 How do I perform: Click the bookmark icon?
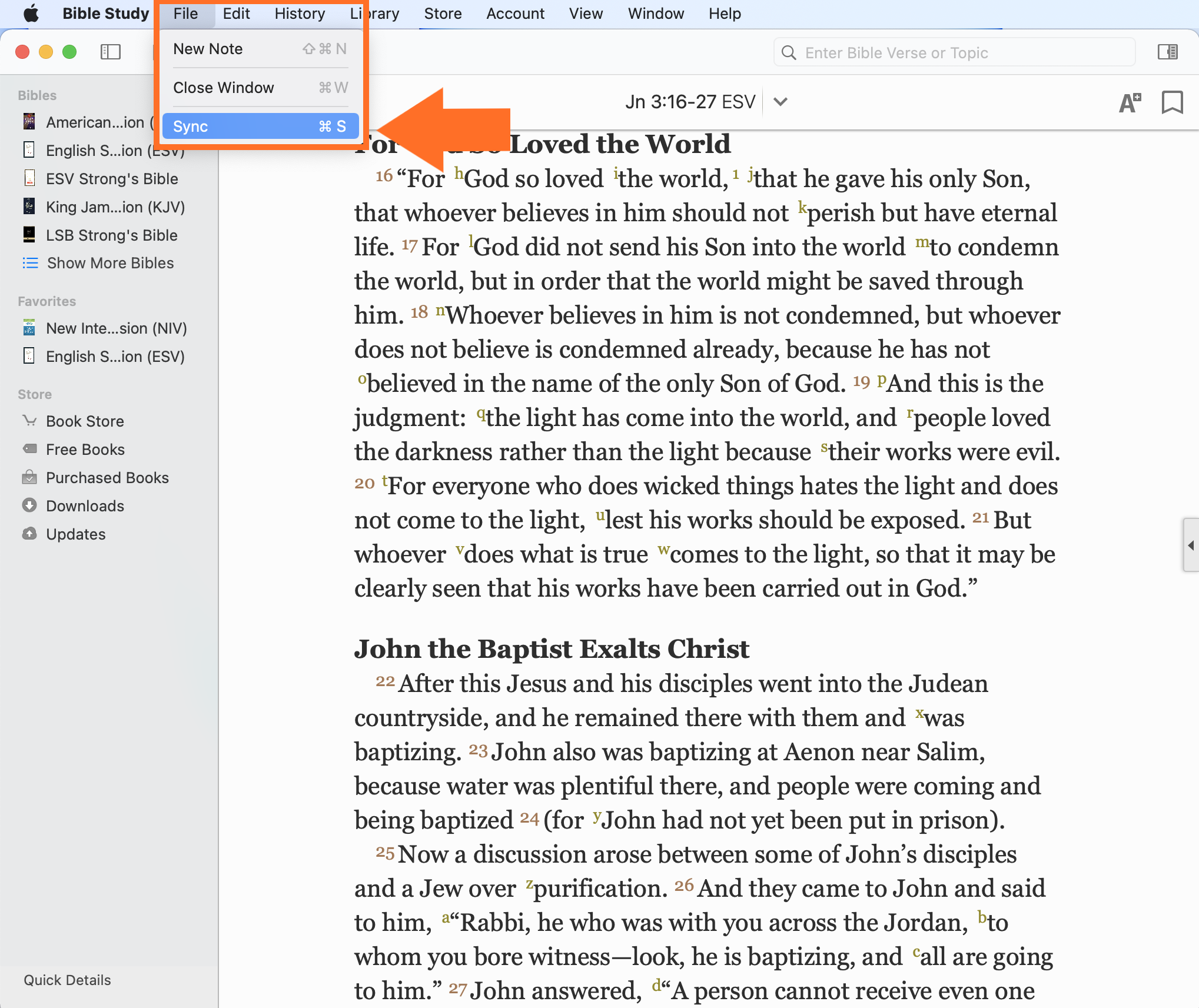click(1172, 102)
